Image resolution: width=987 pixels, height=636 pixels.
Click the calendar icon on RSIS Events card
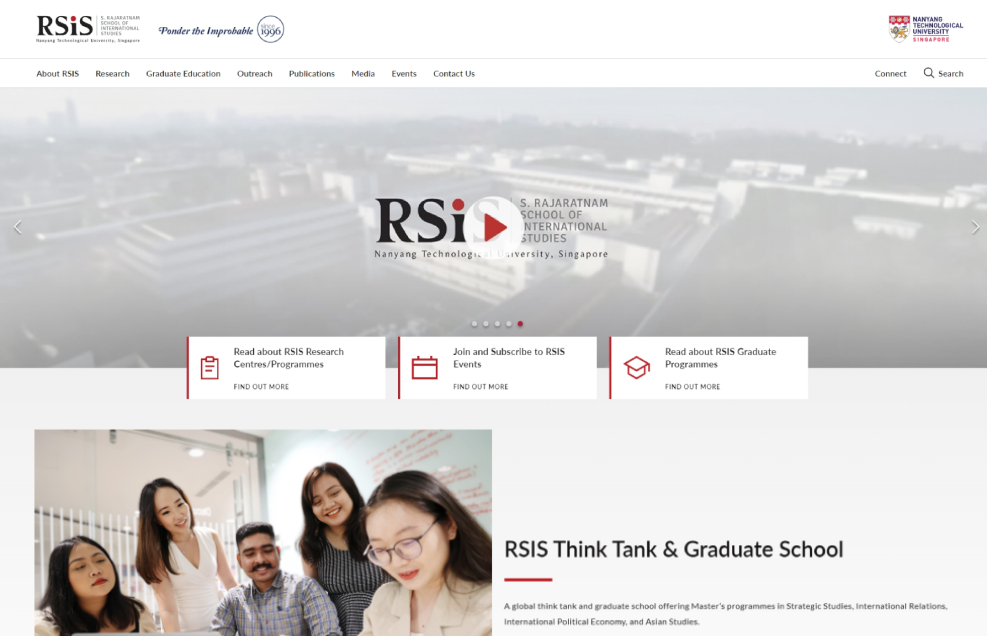[424, 368]
